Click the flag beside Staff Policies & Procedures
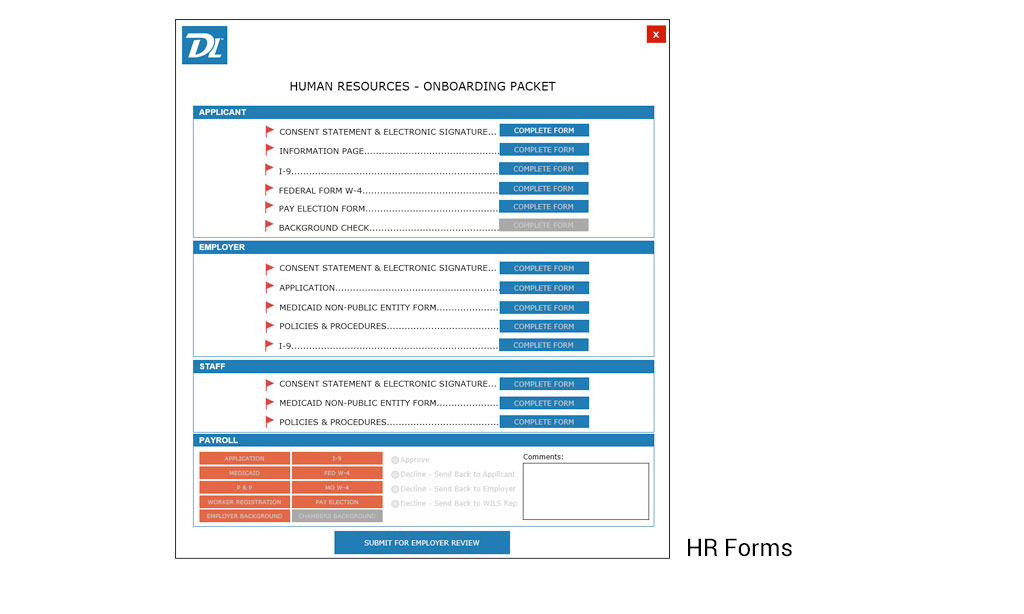1024x614 pixels. (269, 422)
